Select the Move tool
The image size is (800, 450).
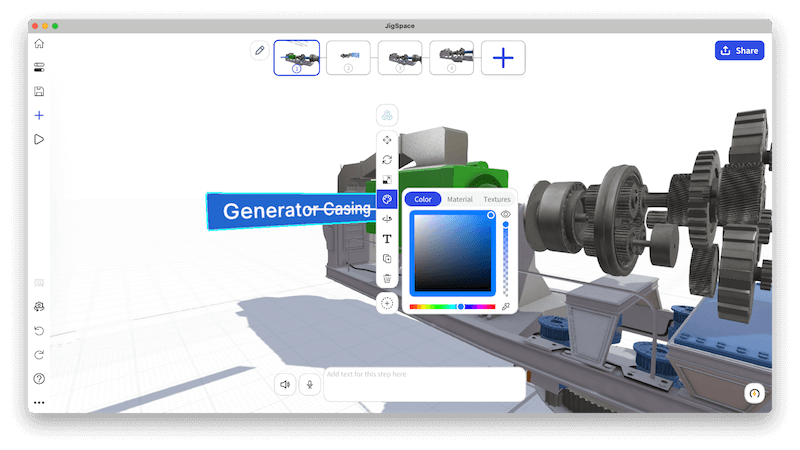(x=387, y=140)
